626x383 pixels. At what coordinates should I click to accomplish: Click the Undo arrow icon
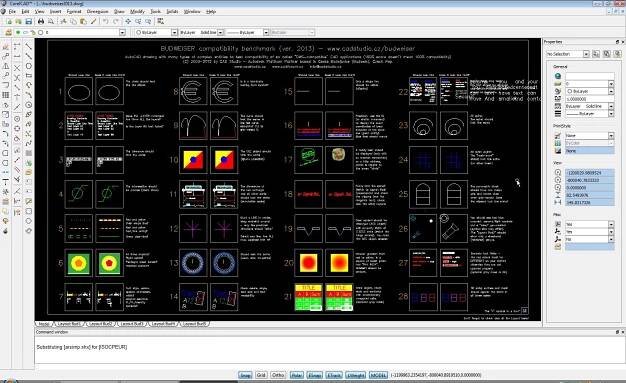tap(106, 22)
